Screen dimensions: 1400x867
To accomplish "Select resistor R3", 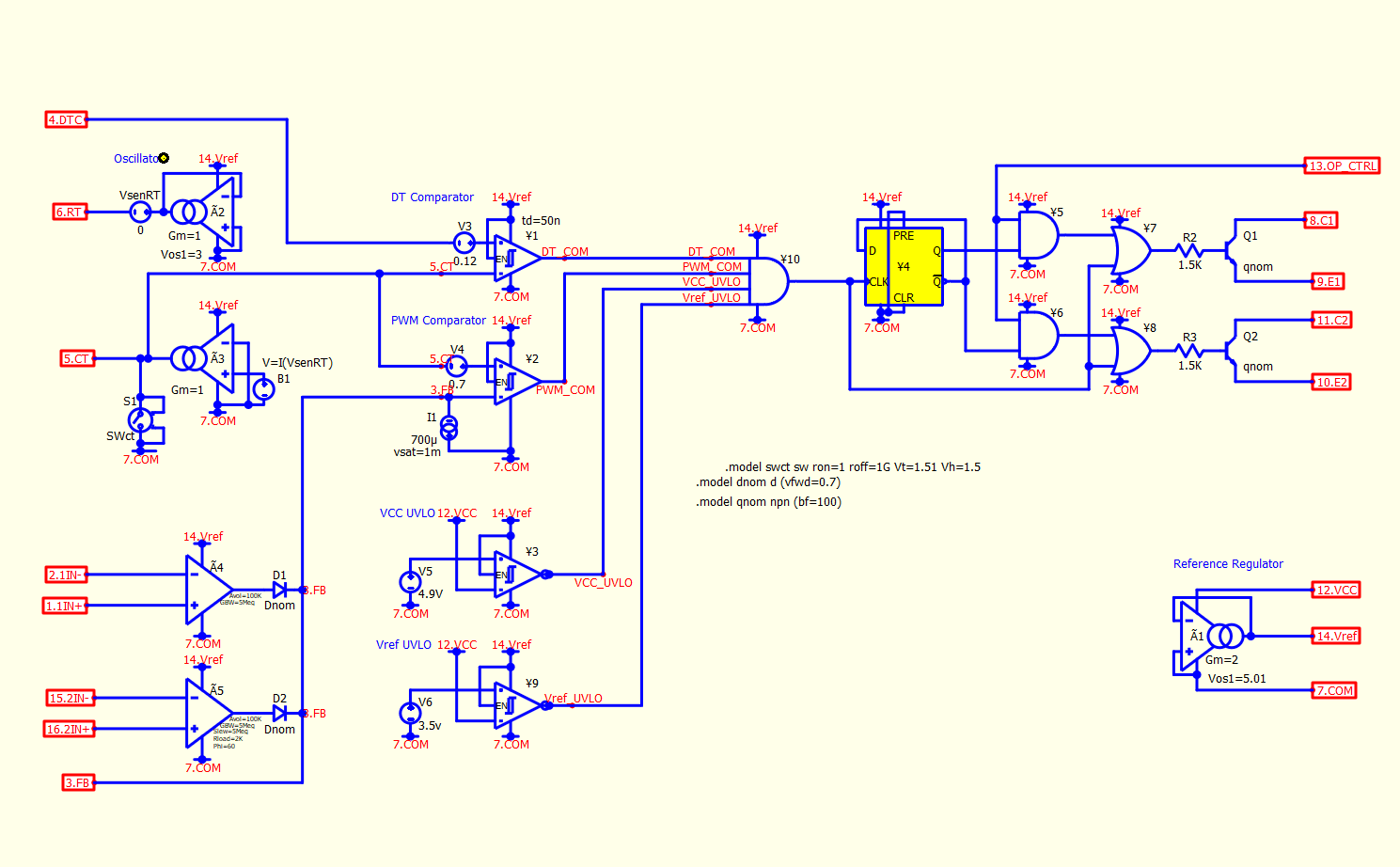I will coord(1189,351).
